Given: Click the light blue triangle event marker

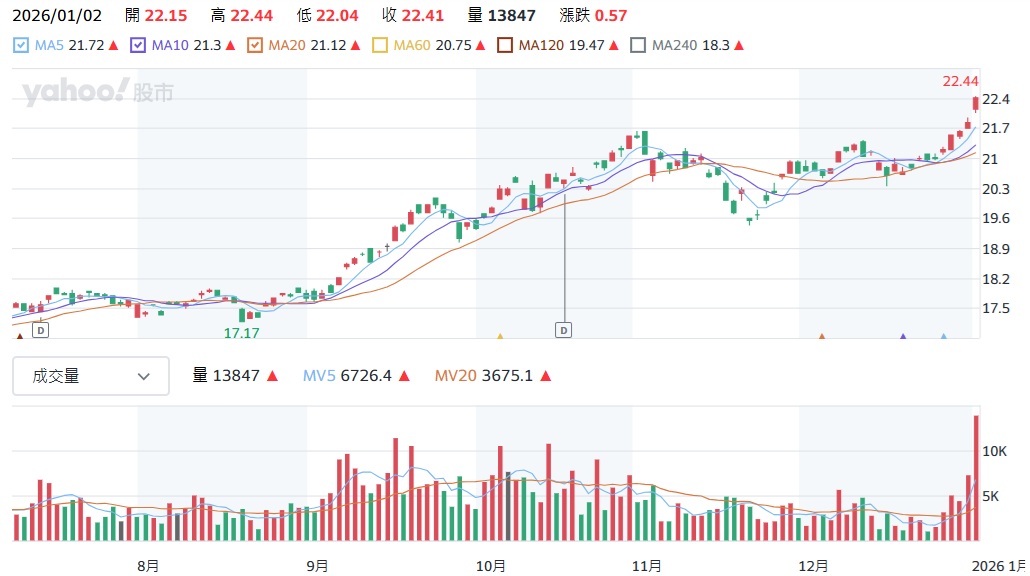Looking at the screenshot, I should pos(943,337).
